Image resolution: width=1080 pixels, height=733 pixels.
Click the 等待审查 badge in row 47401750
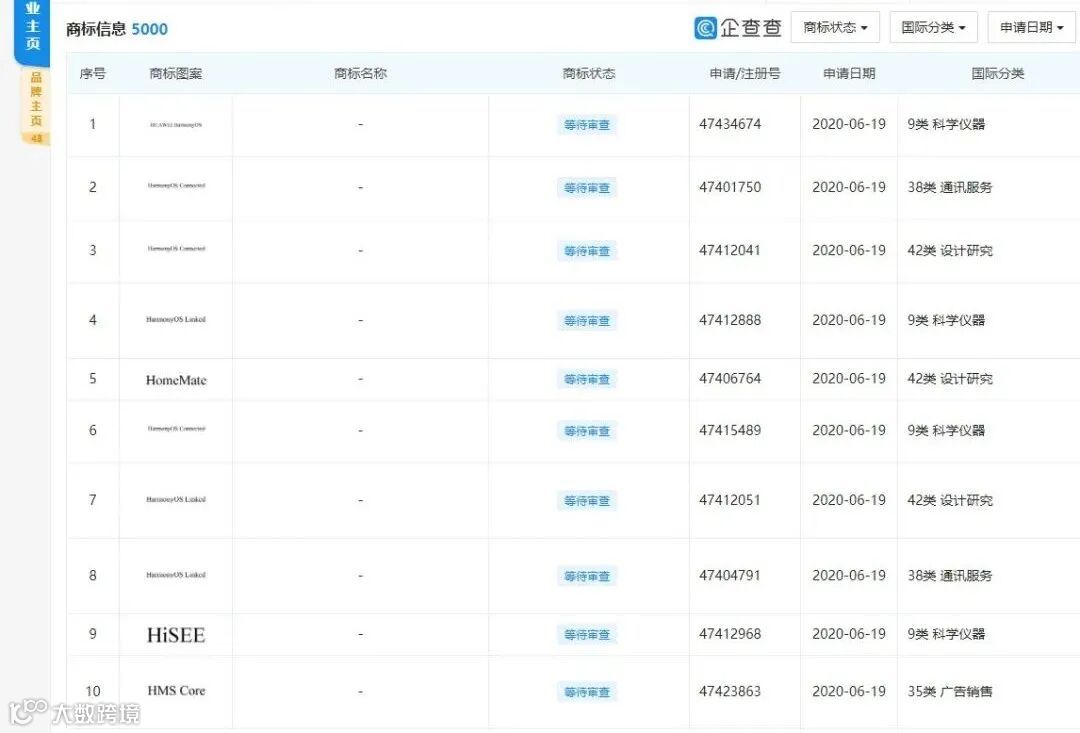click(587, 188)
